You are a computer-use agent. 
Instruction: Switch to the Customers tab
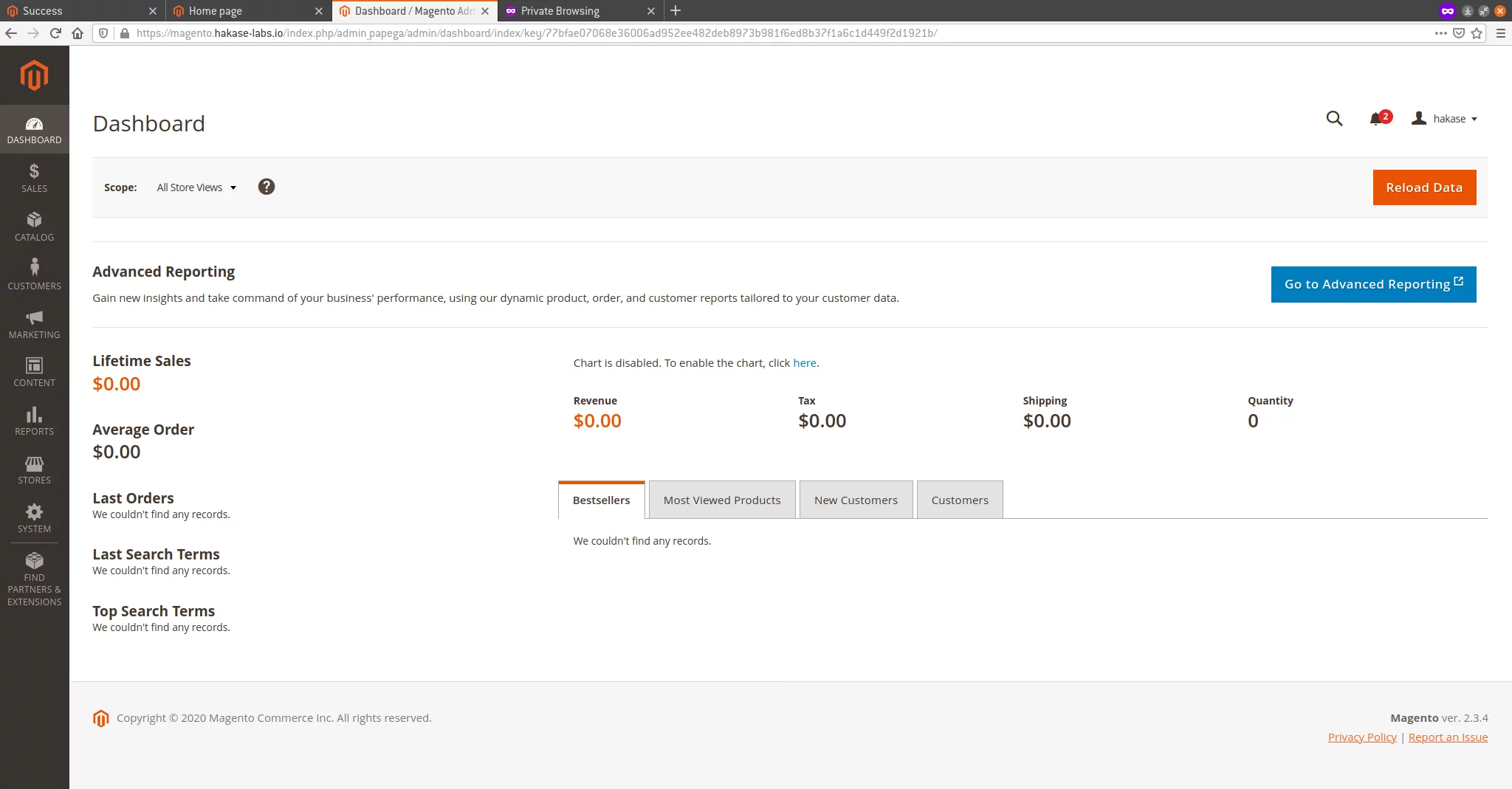[x=960, y=500]
